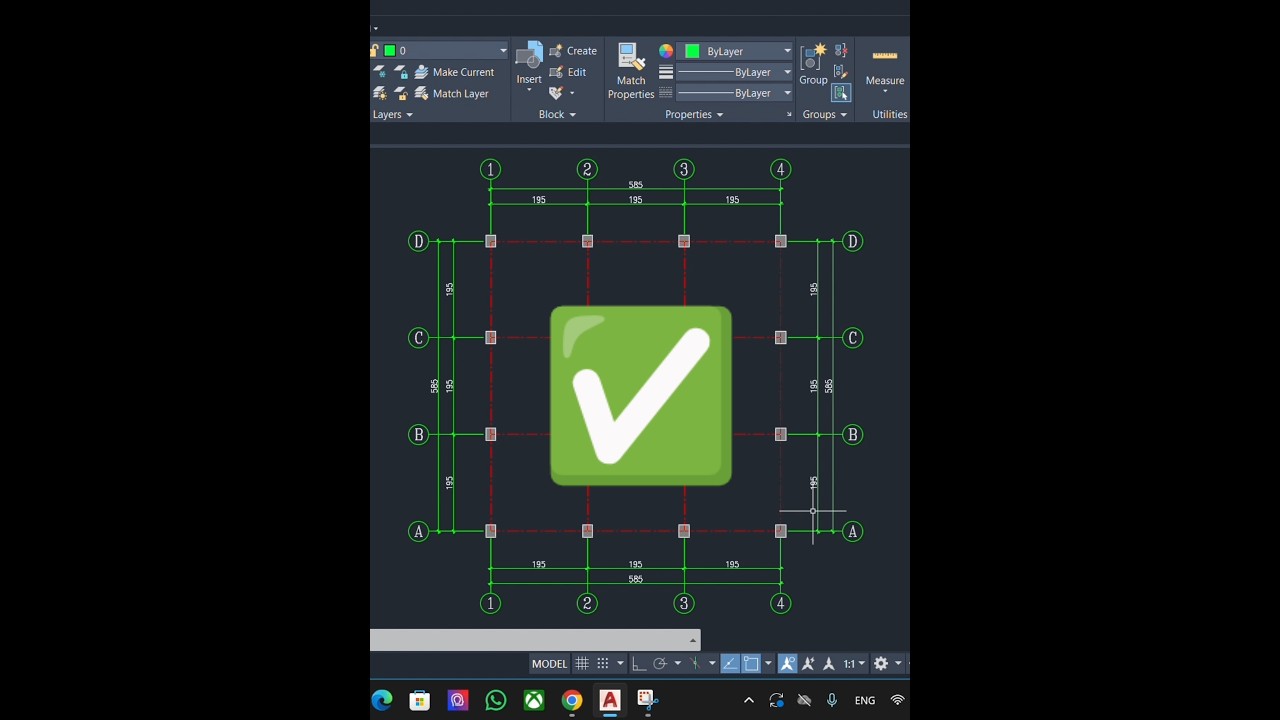The height and width of the screenshot is (720, 1280).
Task: Open the object color ByLayer dropdown
Action: (787, 51)
